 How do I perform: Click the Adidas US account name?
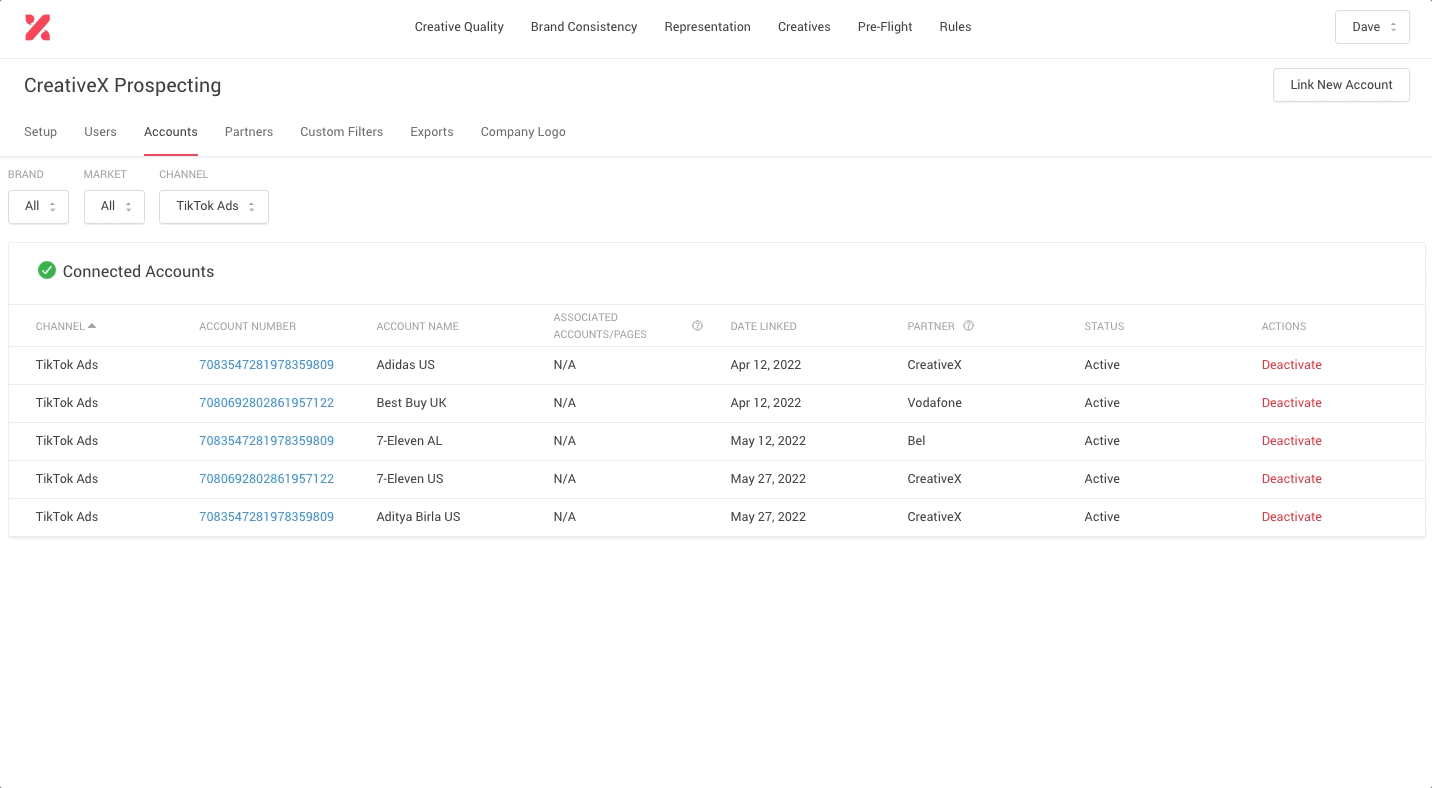tap(406, 365)
